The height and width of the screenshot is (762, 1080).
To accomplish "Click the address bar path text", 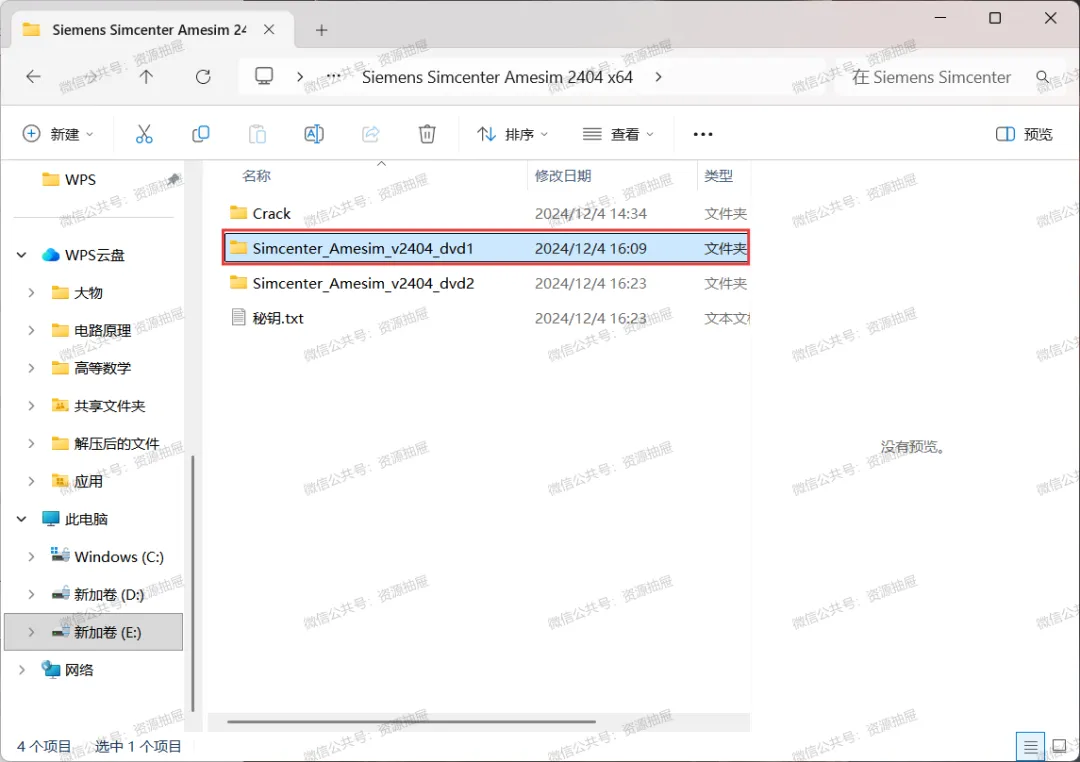I will coord(497,76).
